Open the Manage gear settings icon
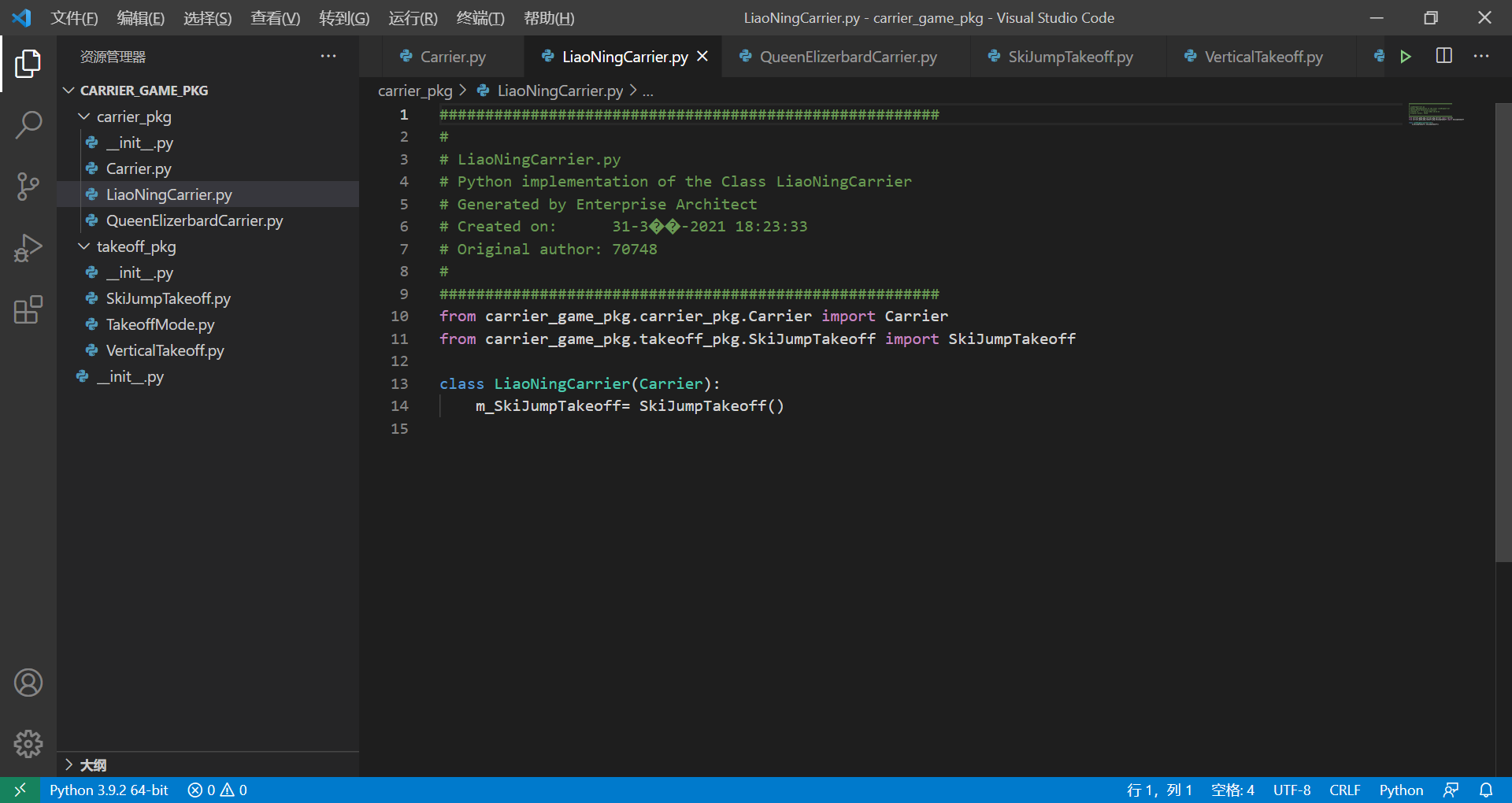The width and height of the screenshot is (1512, 803). [x=28, y=744]
